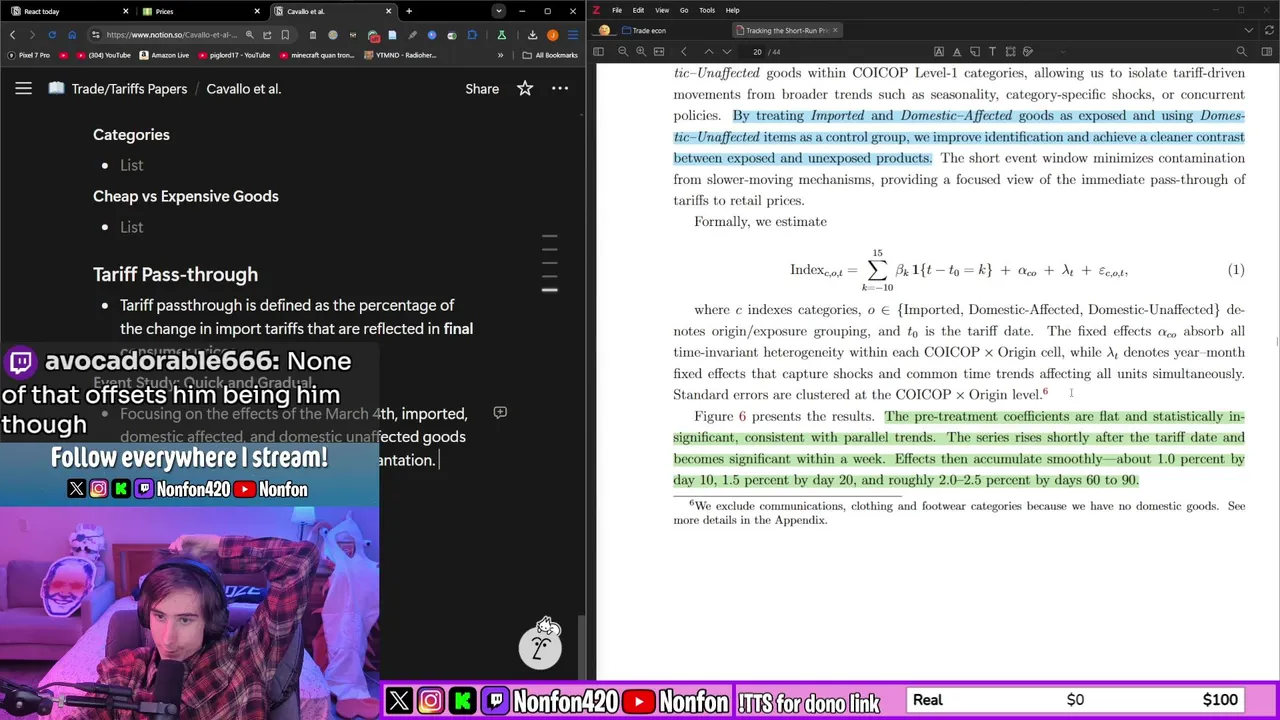Select the eraser/draw tool in Zotero toolbar

pos(1028,52)
